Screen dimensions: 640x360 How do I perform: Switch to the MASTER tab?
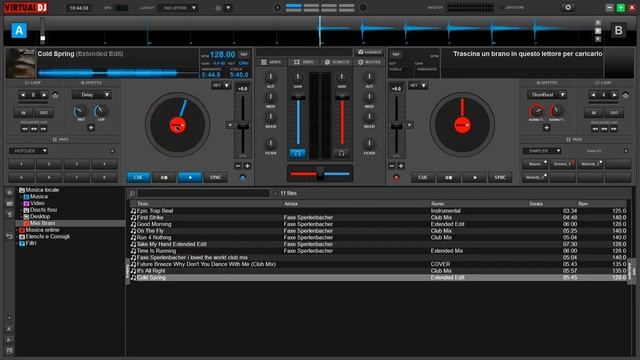(369, 62)
